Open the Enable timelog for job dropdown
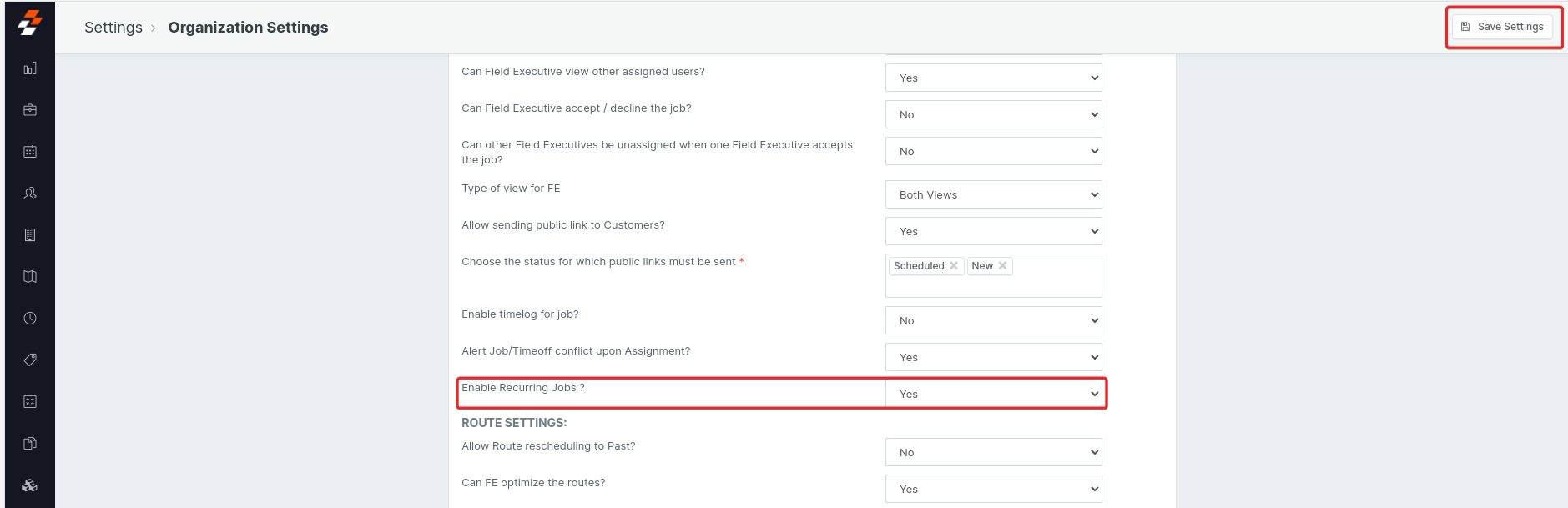The width and height of the screenshot is (1568, 508). pyautogui.click(x=993, y=321)
